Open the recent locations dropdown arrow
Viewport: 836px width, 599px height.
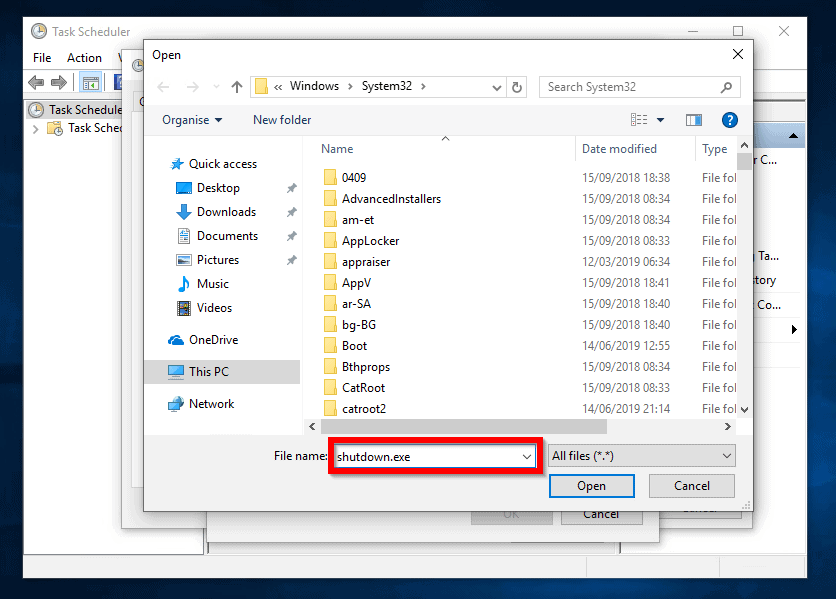pos(216,87)
